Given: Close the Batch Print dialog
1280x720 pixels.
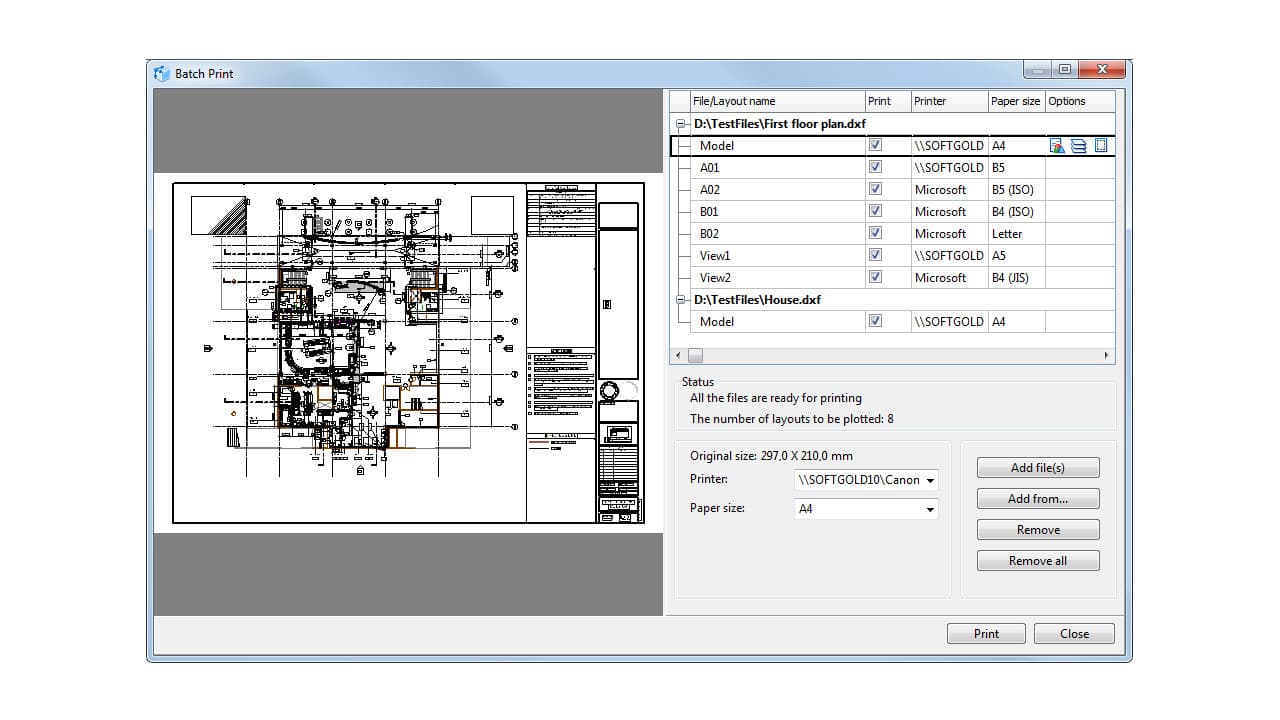Looking at the screenshot, I should pyautogui.click(x=1074, y=633).
